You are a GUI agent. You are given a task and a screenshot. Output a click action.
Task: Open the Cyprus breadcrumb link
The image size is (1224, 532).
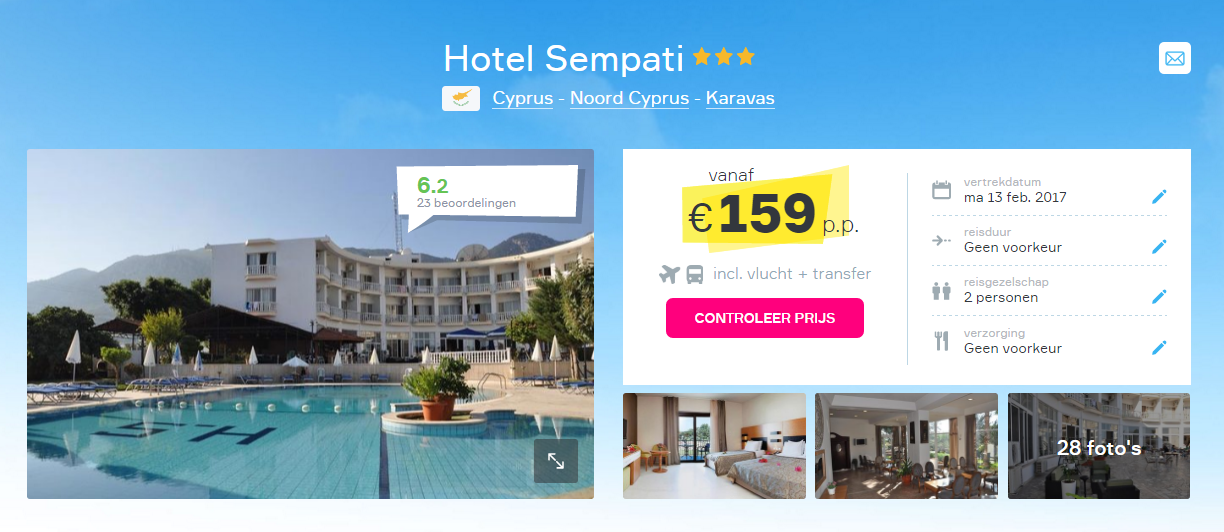point(522,98)
